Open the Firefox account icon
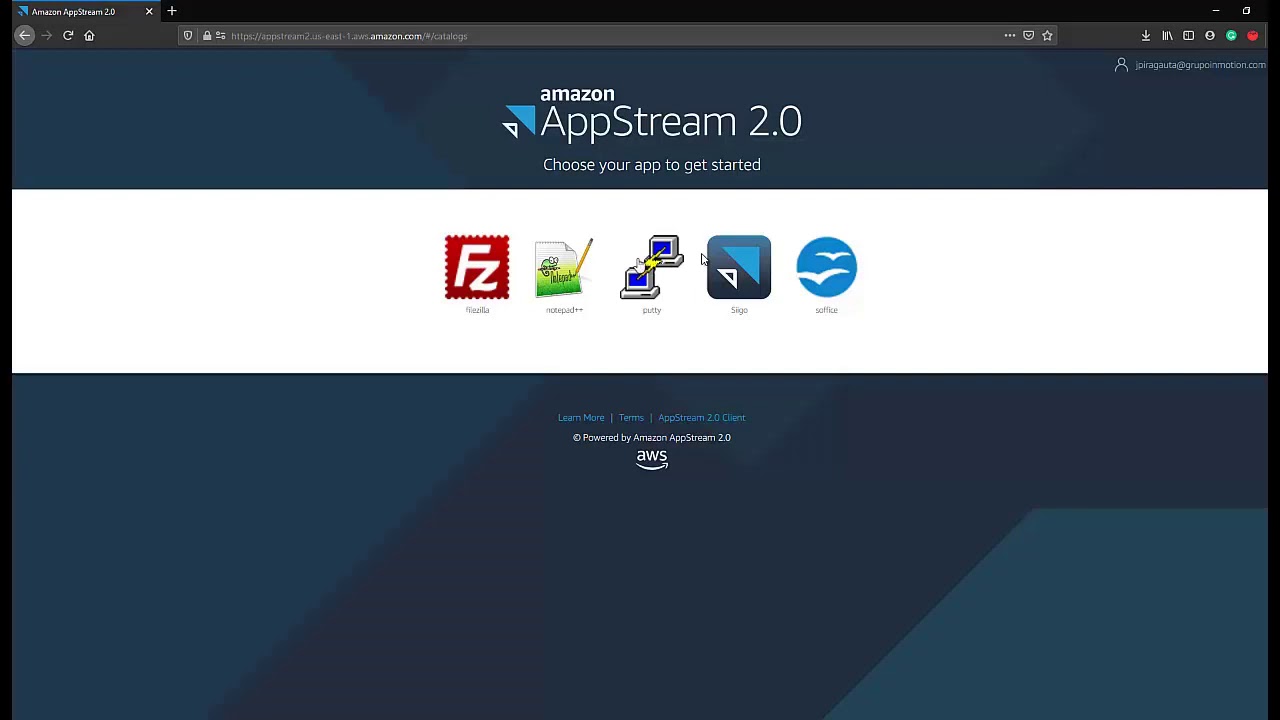Screen dimensions: 1280x720 tap(1210, 36)
